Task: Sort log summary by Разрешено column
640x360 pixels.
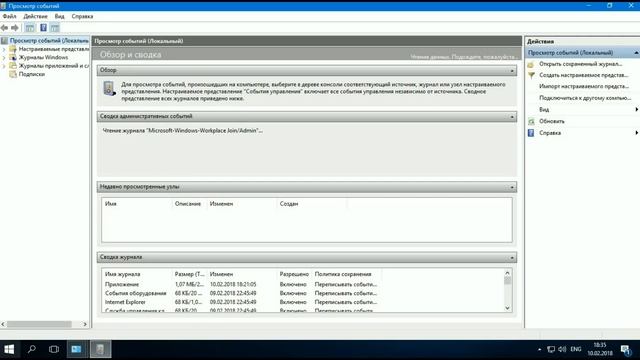Action: click(x=294, y=274)
